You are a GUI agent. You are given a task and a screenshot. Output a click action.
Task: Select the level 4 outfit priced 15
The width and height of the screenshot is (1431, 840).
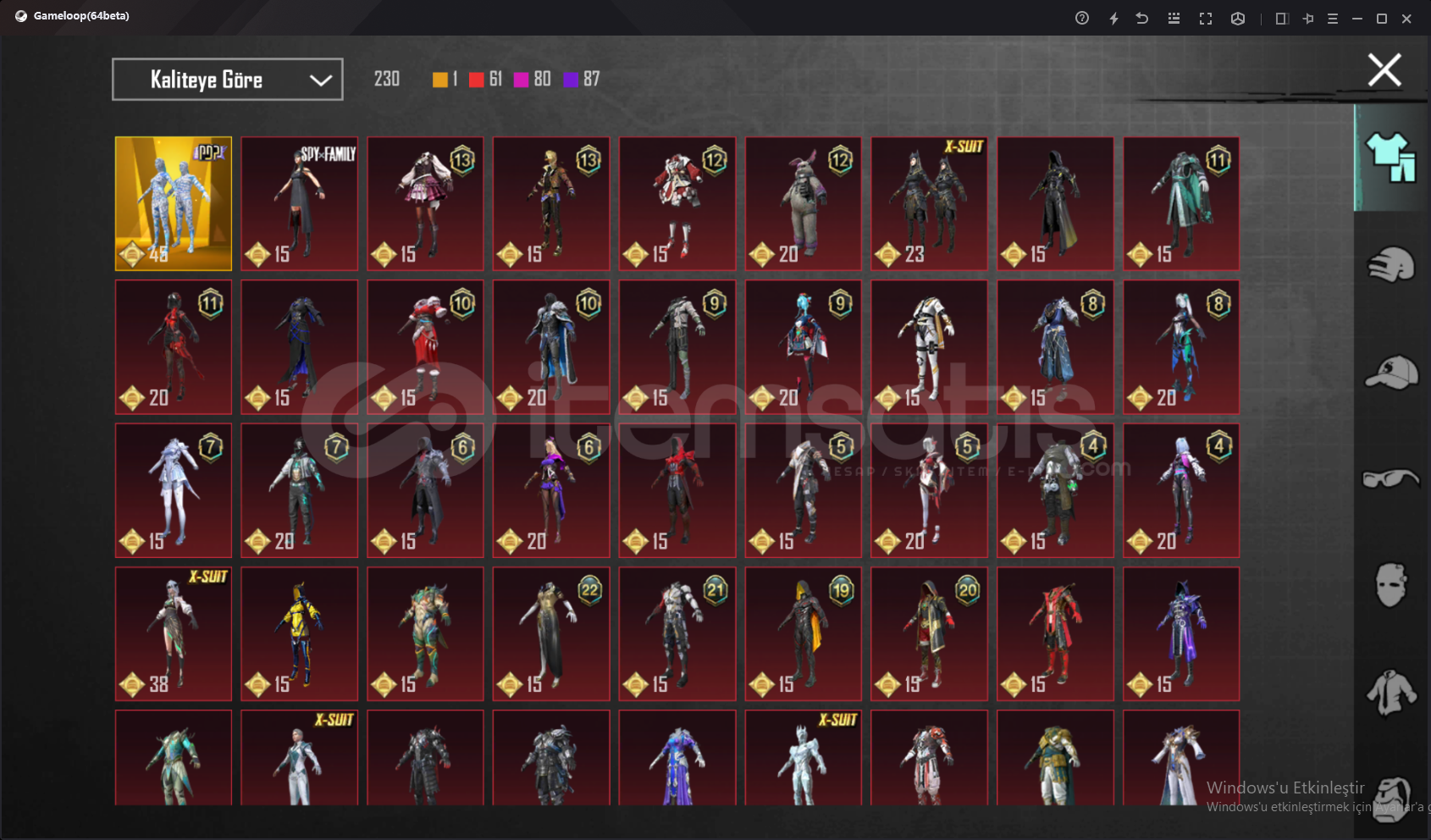tap(1055, 491)
